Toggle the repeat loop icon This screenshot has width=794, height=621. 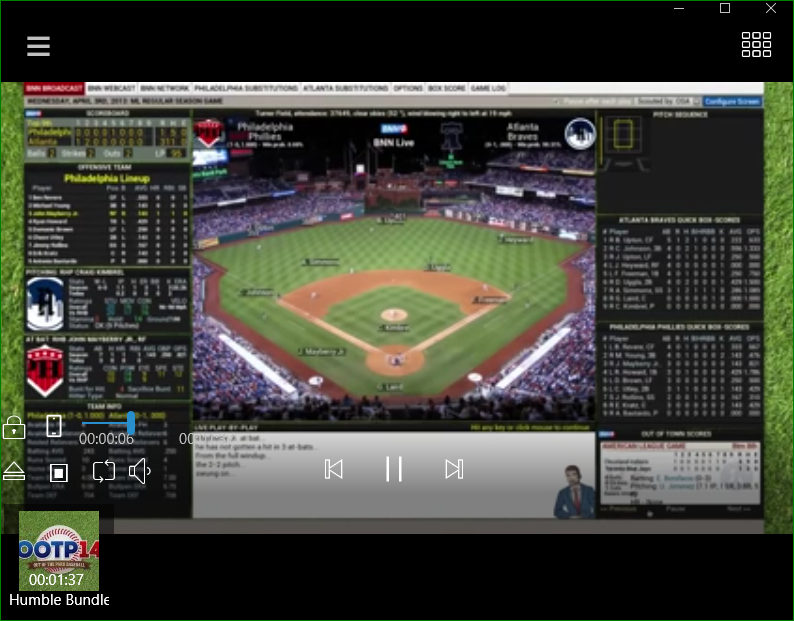click(x=104, y=472)
